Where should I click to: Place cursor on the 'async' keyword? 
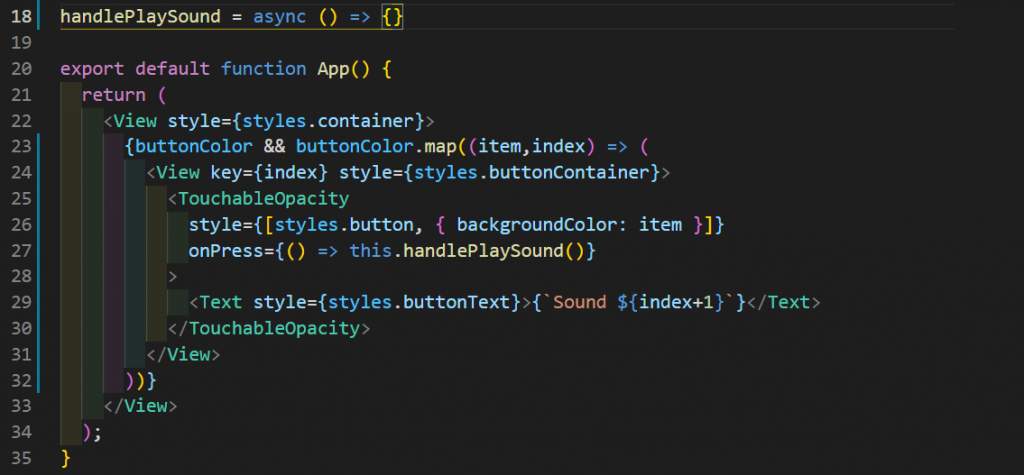[280, 17]
